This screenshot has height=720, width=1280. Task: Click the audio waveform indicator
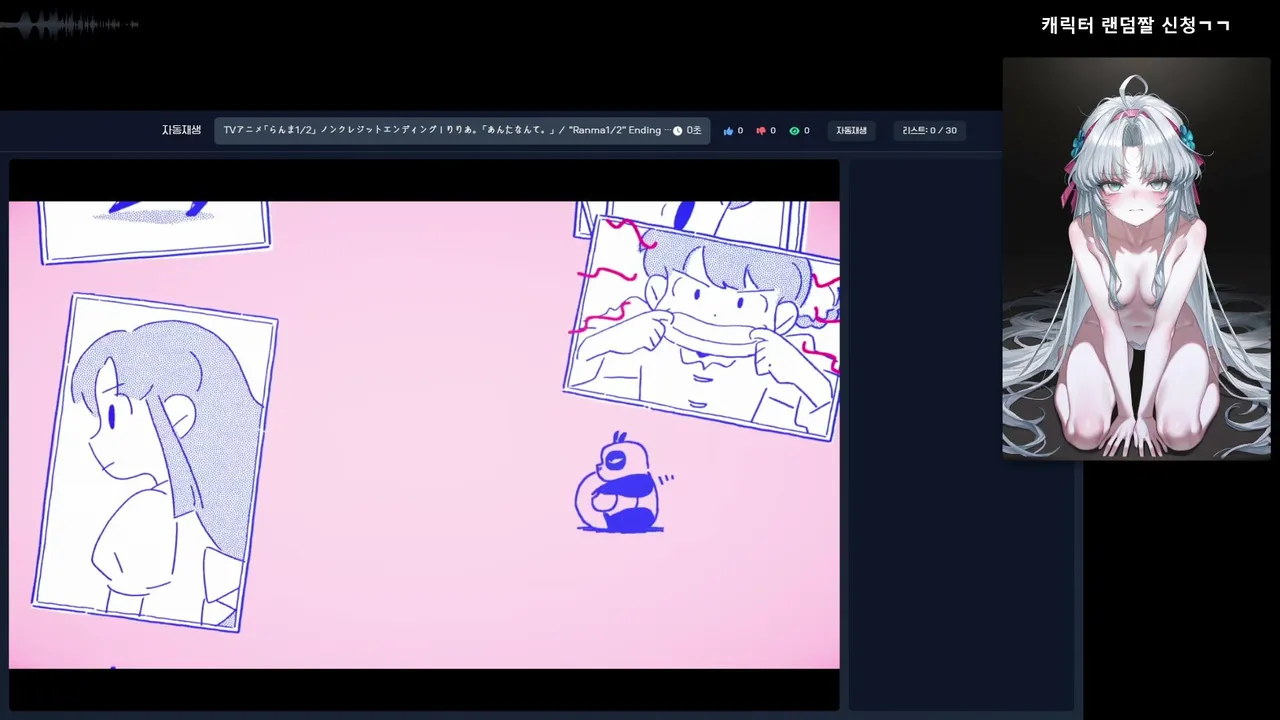(x=70, y=24)
